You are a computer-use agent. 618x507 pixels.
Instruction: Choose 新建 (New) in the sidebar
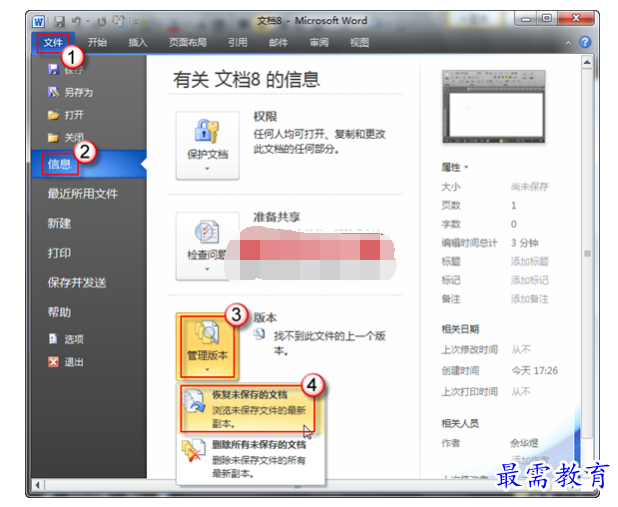click(59, 224)
